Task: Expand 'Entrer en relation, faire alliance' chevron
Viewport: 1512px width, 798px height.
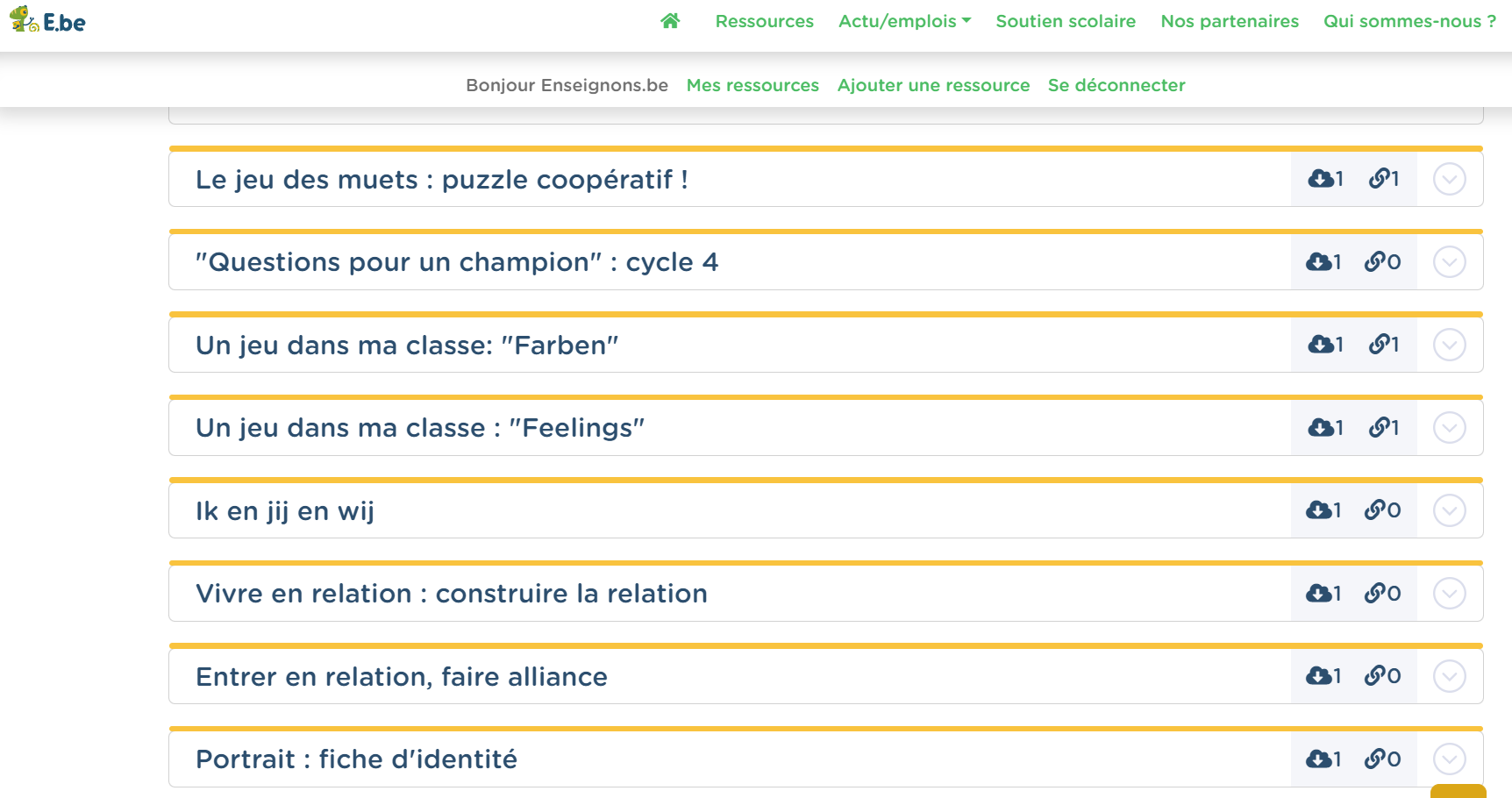Action: click(1449, 676)
